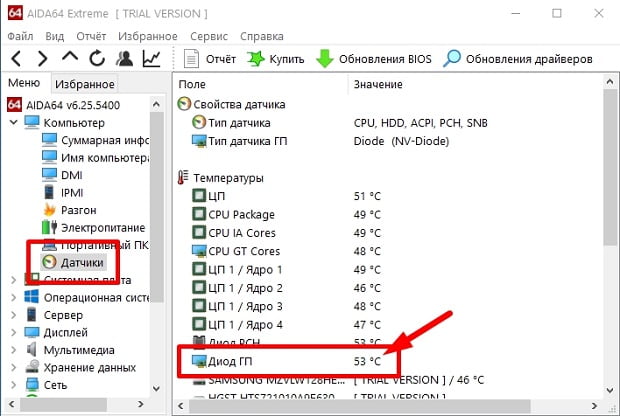The height and width of the screenshot is (416, 620).
Task: Click the tree panel vertical scrollbar
Action: coord(157,207)
